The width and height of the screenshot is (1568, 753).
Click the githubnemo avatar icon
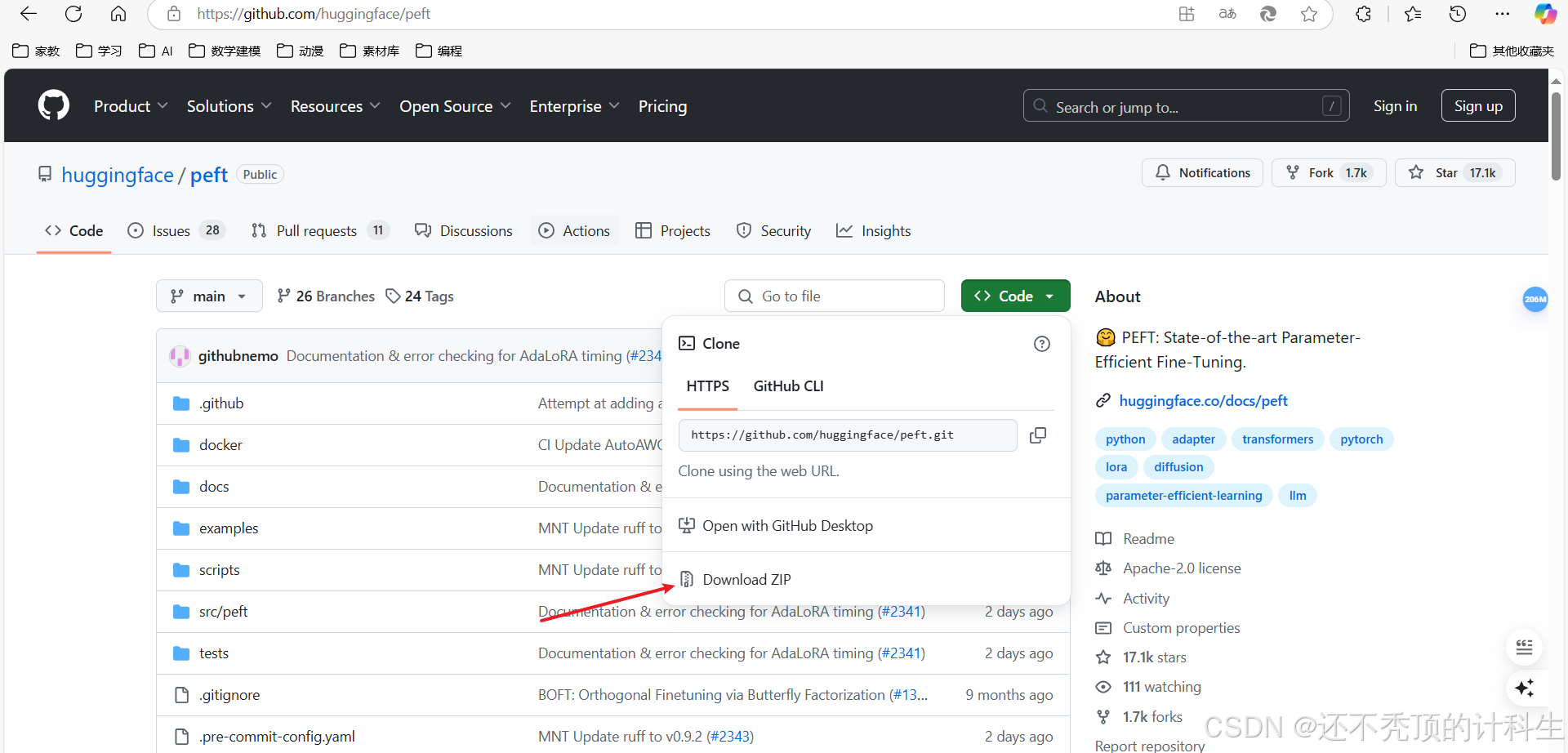180,356
